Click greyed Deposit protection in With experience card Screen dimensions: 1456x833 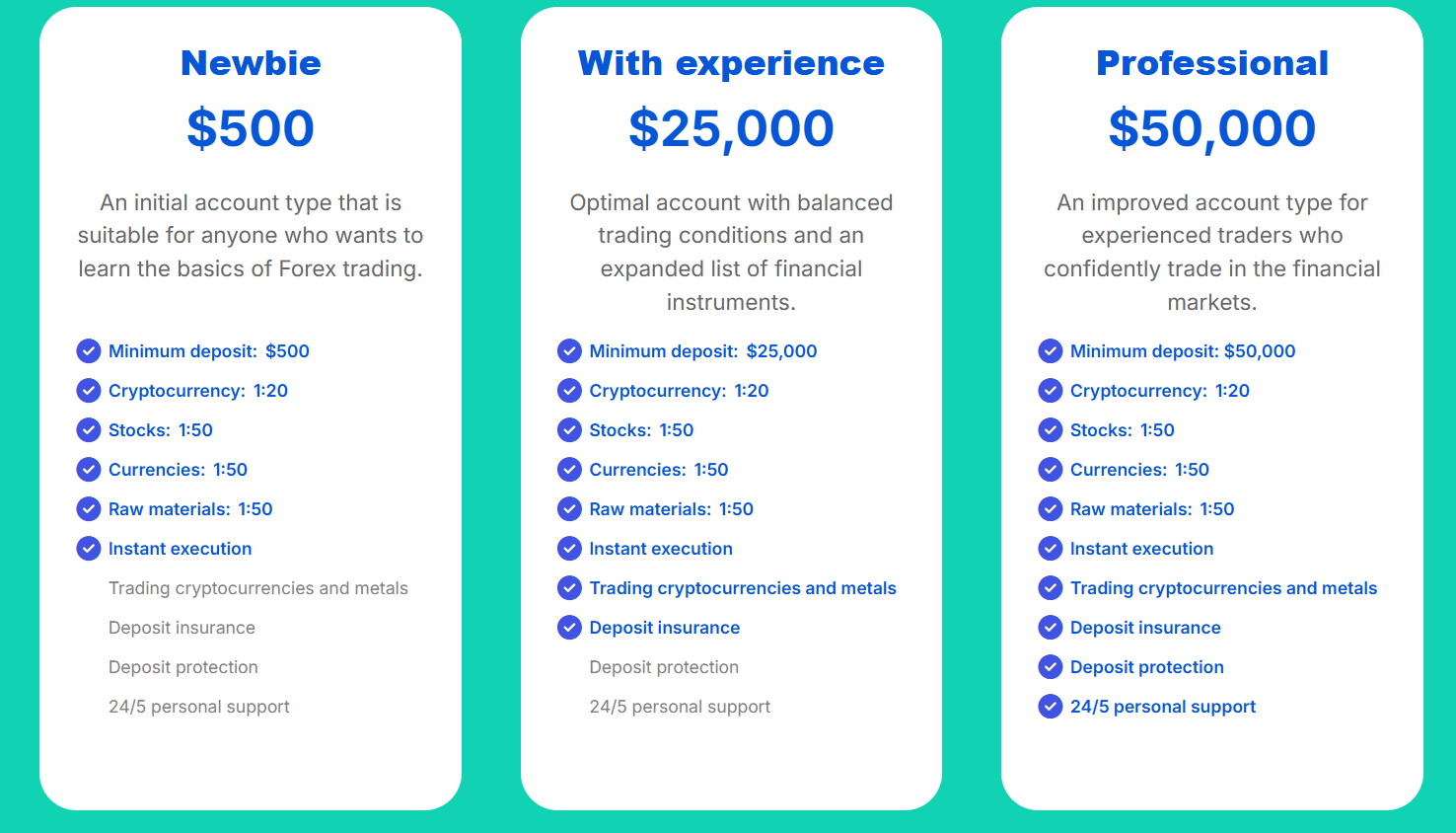pyautogui.click(x=664, y=667)
